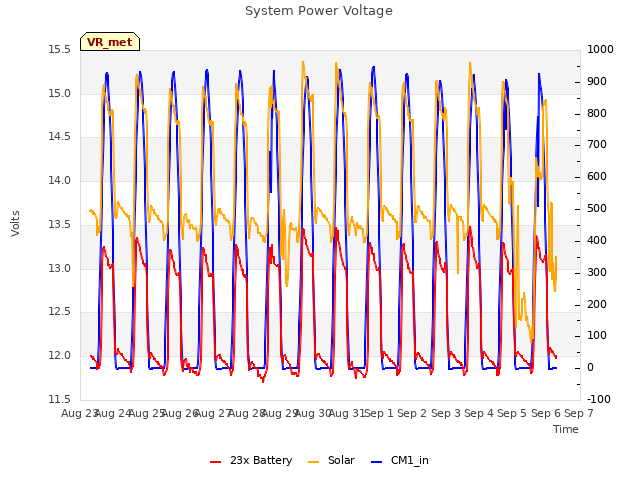The image size is (640, 480).
Task: Click the 200 right axis tick label
Action: click(597, 304)
